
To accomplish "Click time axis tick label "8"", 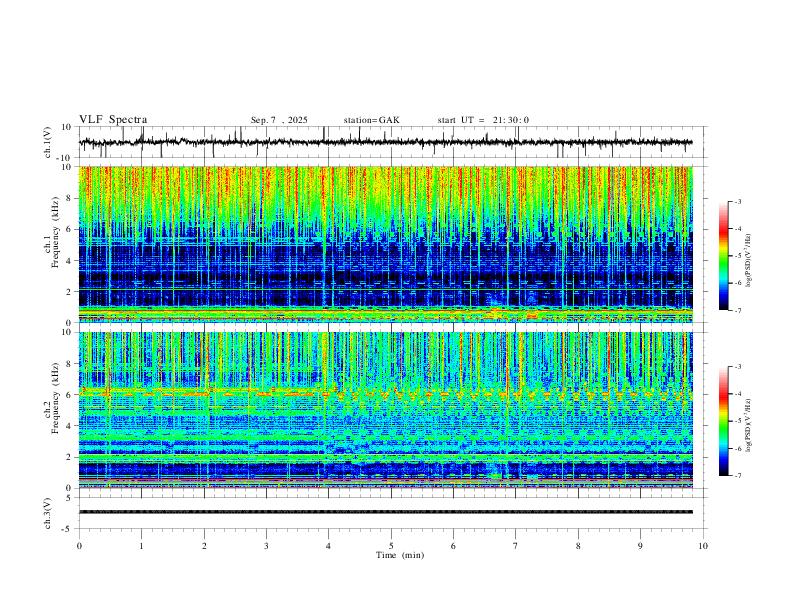I will (578, 546).
